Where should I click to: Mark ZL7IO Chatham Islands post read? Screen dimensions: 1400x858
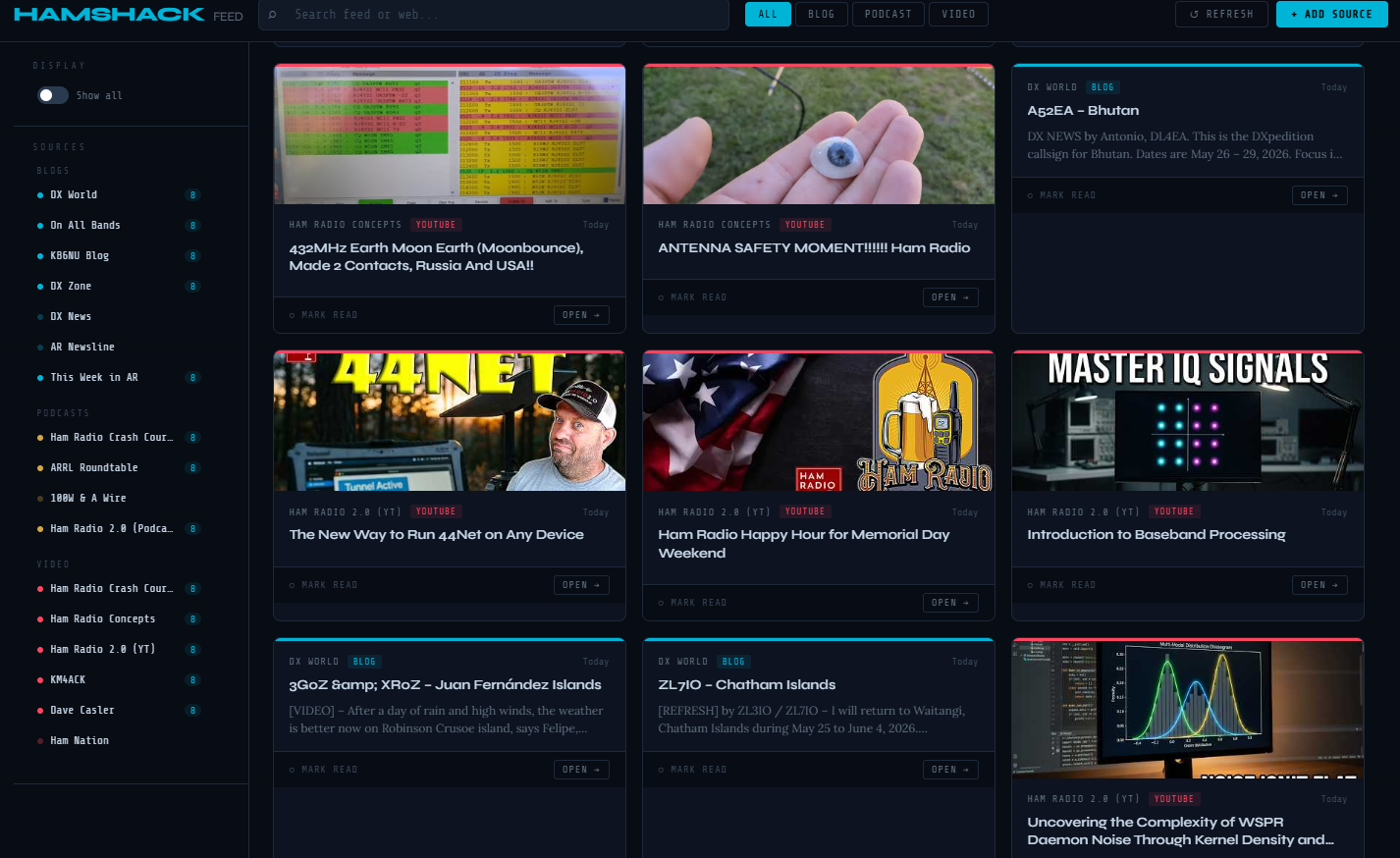(693, 770)
